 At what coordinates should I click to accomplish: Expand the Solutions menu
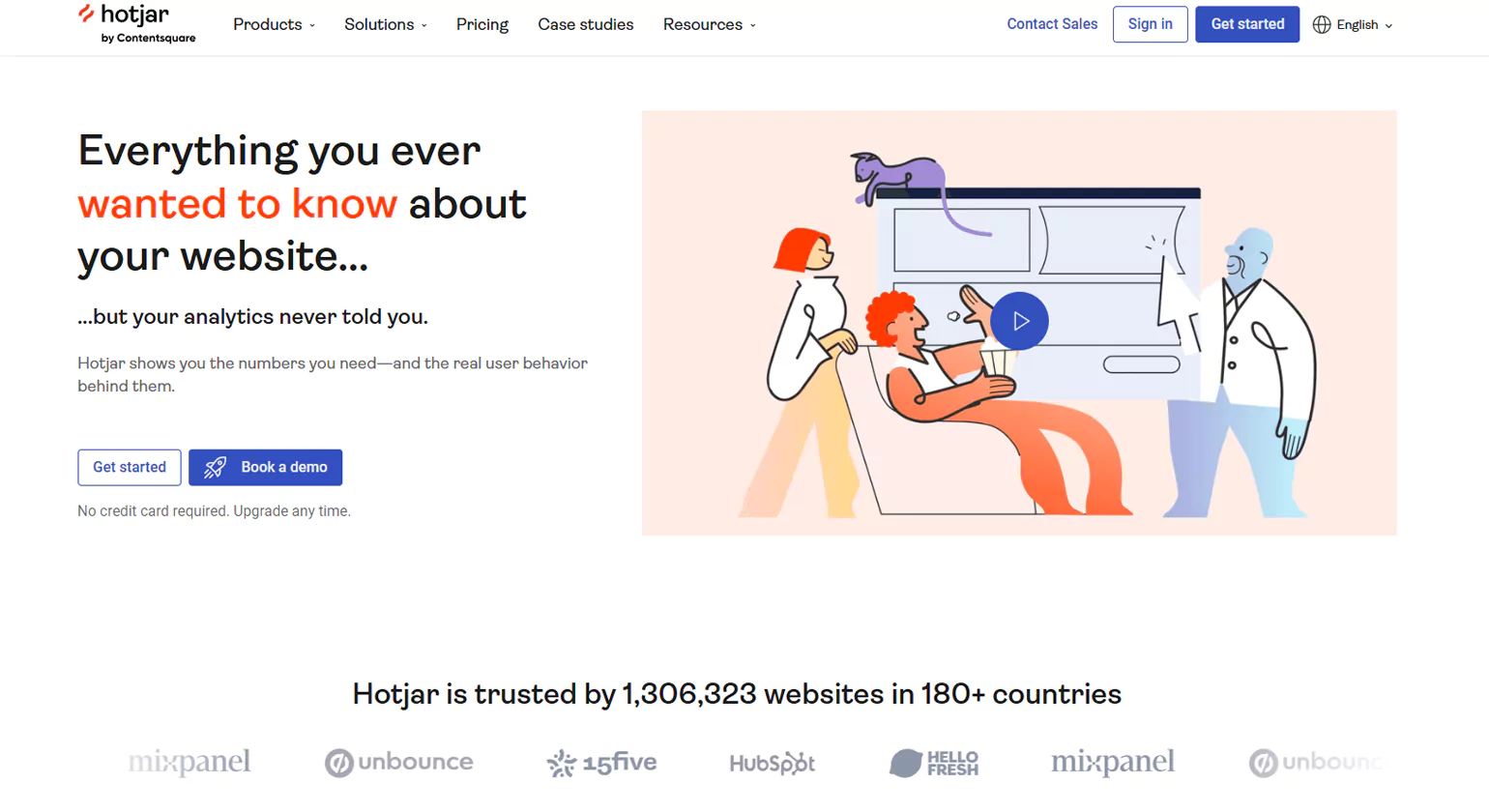point(385,24)
